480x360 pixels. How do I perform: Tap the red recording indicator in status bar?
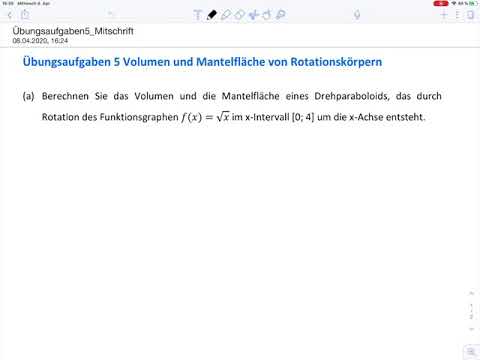[441, 3]
